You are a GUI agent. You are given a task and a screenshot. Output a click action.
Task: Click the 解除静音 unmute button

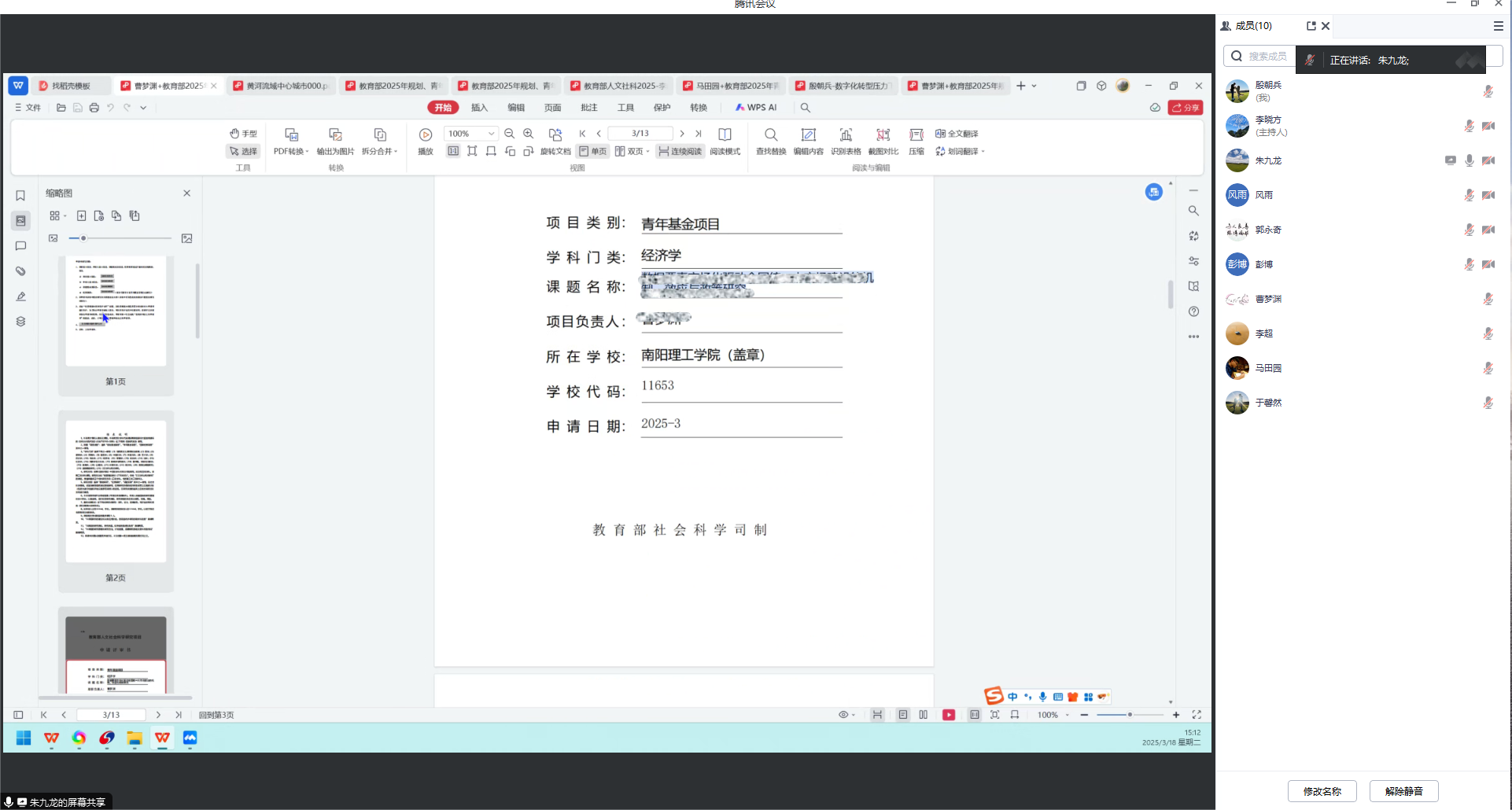tap(1403, 791)
